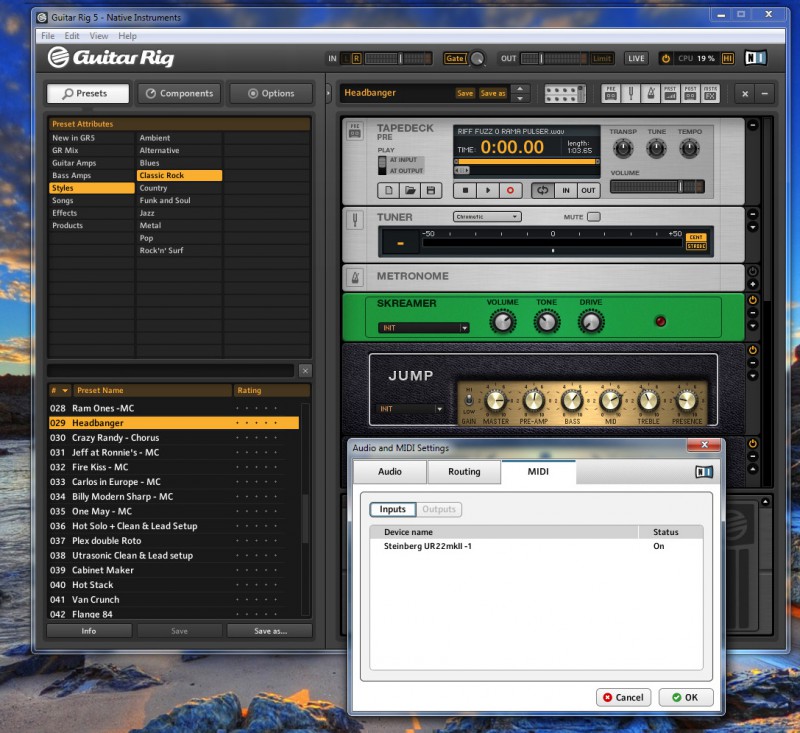Select the next preset with down arrow
The image size is (800, 733).
pyautogui.click(x=520, y=98)
